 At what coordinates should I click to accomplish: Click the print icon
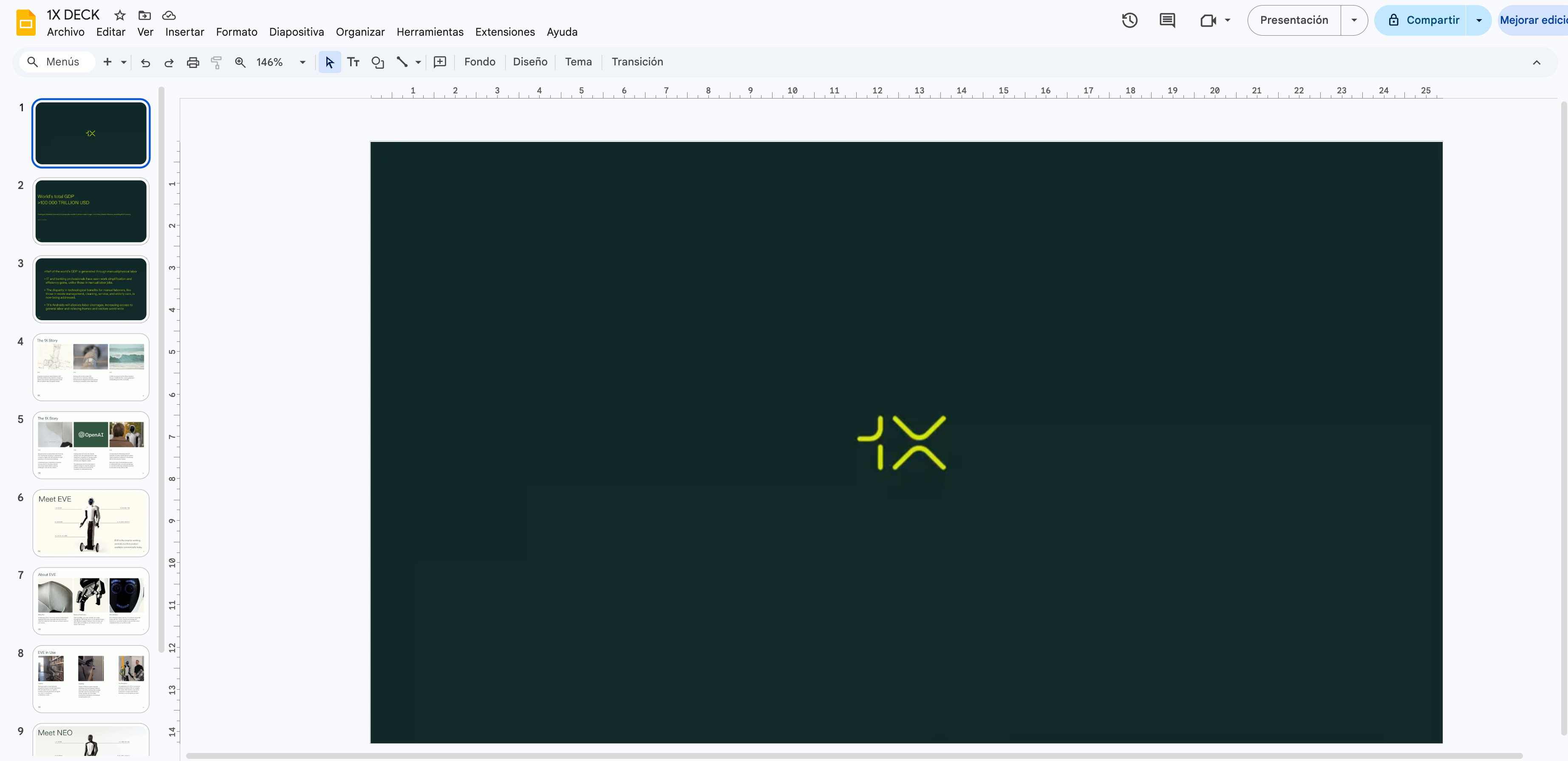click(192, 62)
